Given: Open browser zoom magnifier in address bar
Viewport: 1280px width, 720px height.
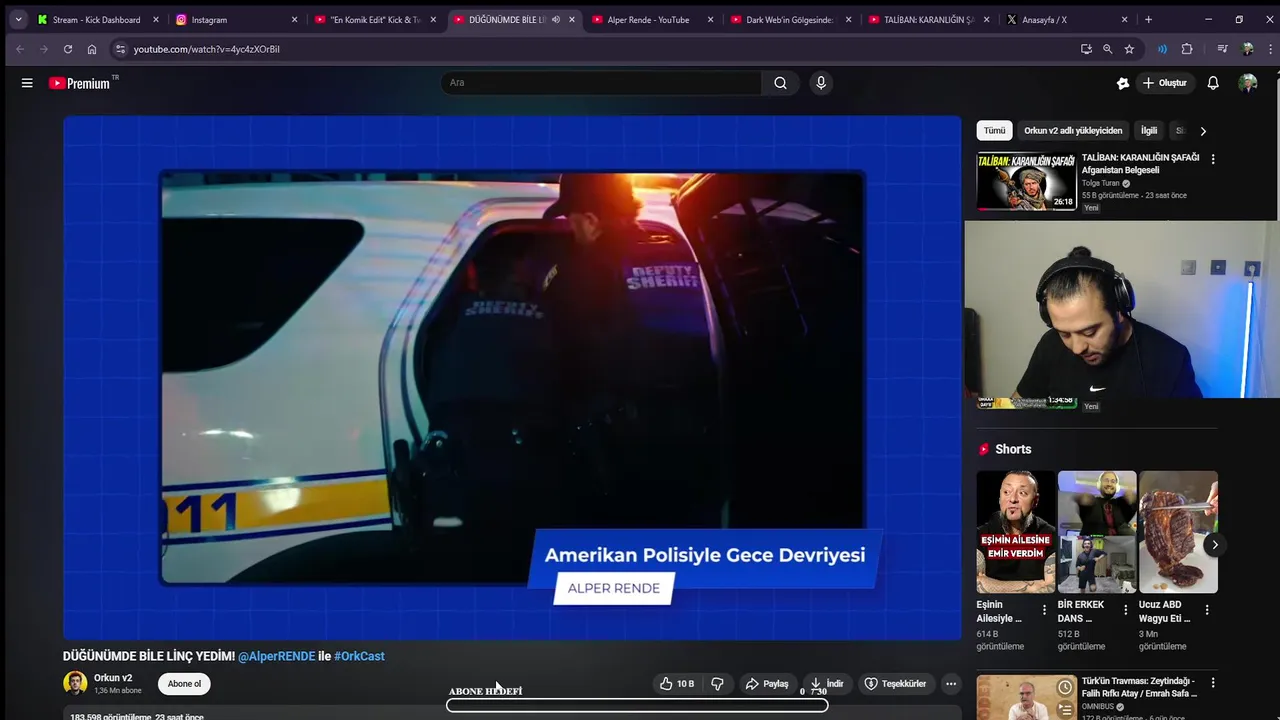Looking at the screenshot, I should coord(1107,49).
